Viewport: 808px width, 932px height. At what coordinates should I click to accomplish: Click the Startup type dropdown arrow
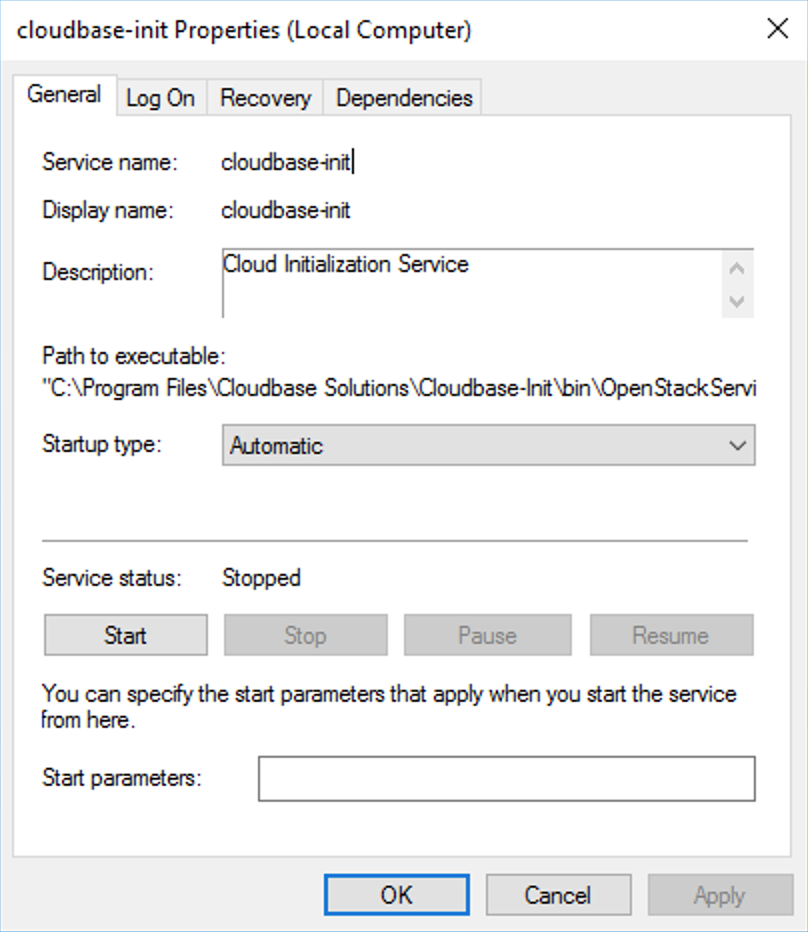[738, 446]
